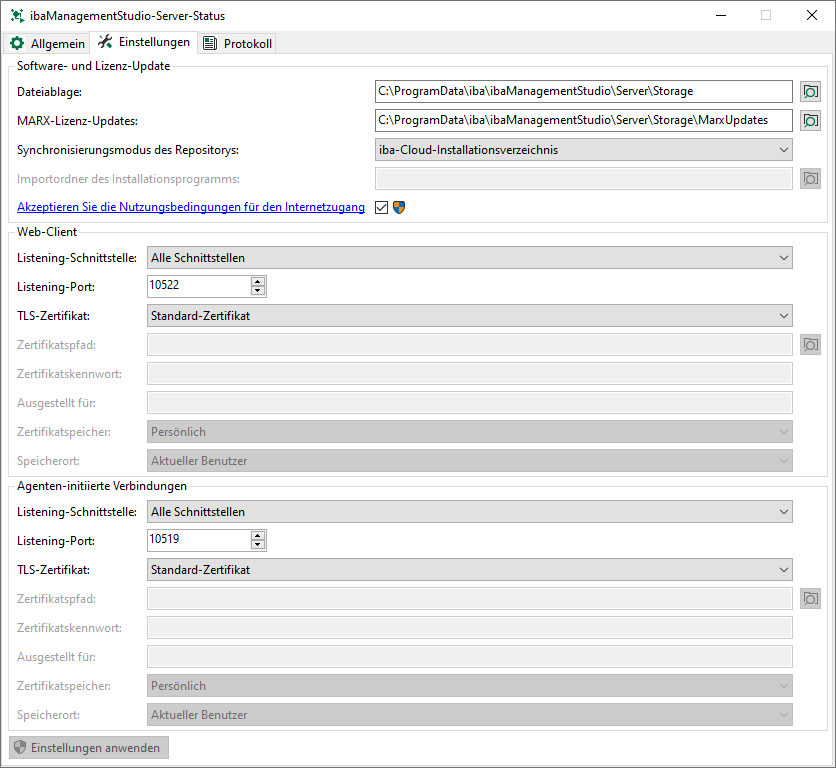Increase the Web-Client Listening-Port with up arrow
This screenshot has height=768, width=836.
pyautogui.click(x=258, y=281)
